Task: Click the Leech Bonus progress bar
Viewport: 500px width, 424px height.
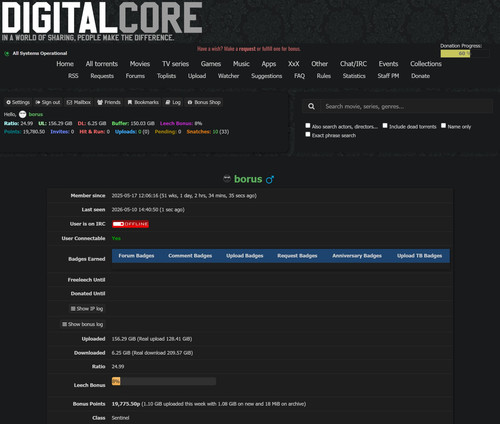Action: click(x=164, y=381)
